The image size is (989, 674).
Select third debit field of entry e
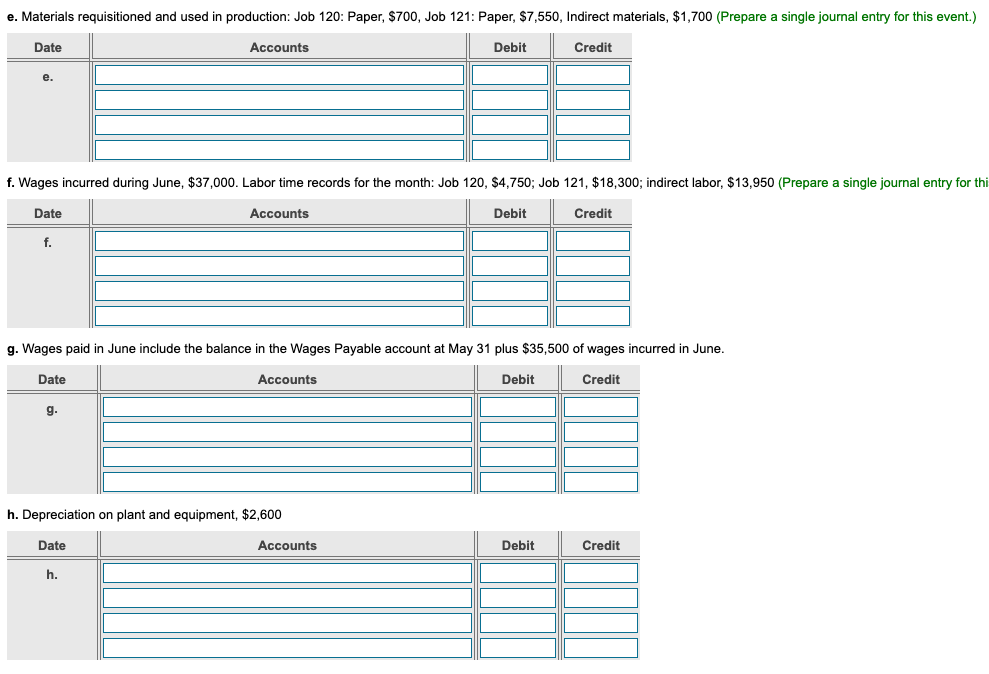click(x=510, y=125)
